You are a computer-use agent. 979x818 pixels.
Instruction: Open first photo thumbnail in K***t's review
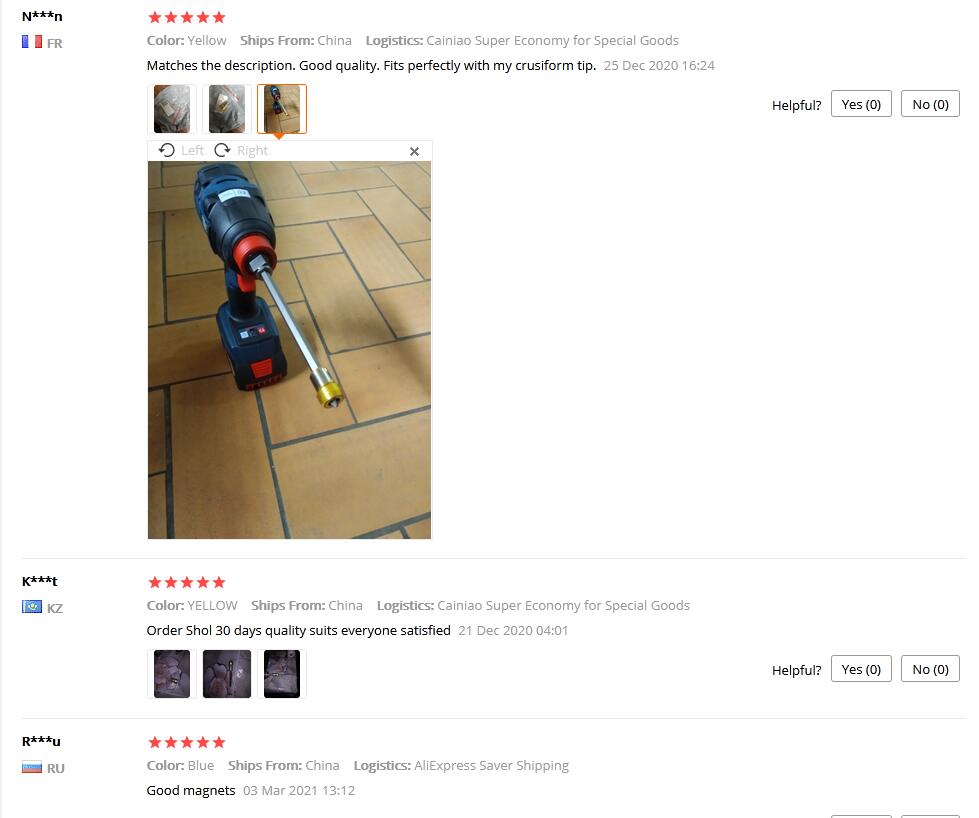(172, 674)
